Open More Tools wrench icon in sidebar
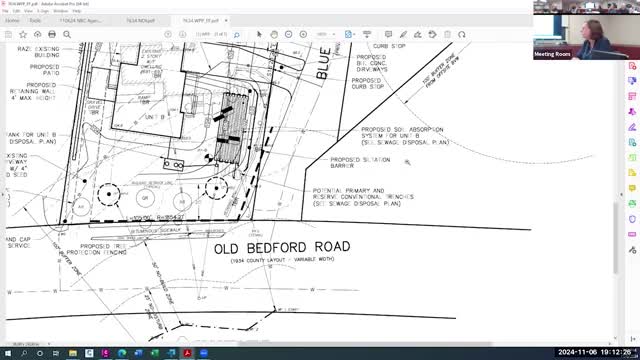This screenshot has height=360, width=640. (x=632, y=250)
